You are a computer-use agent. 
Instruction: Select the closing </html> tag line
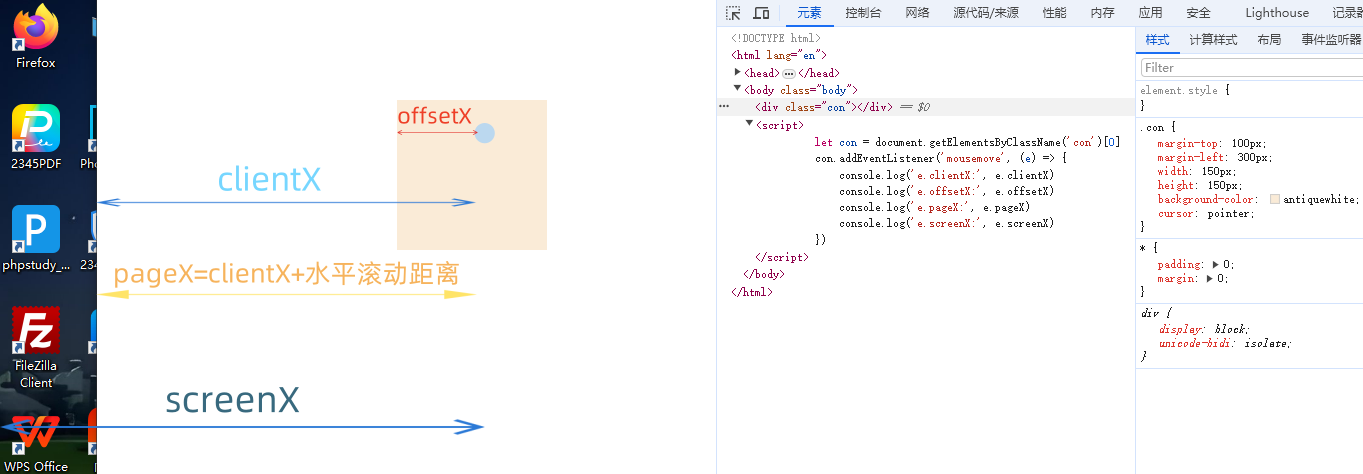pyautogui.click(x=752, y=292)
